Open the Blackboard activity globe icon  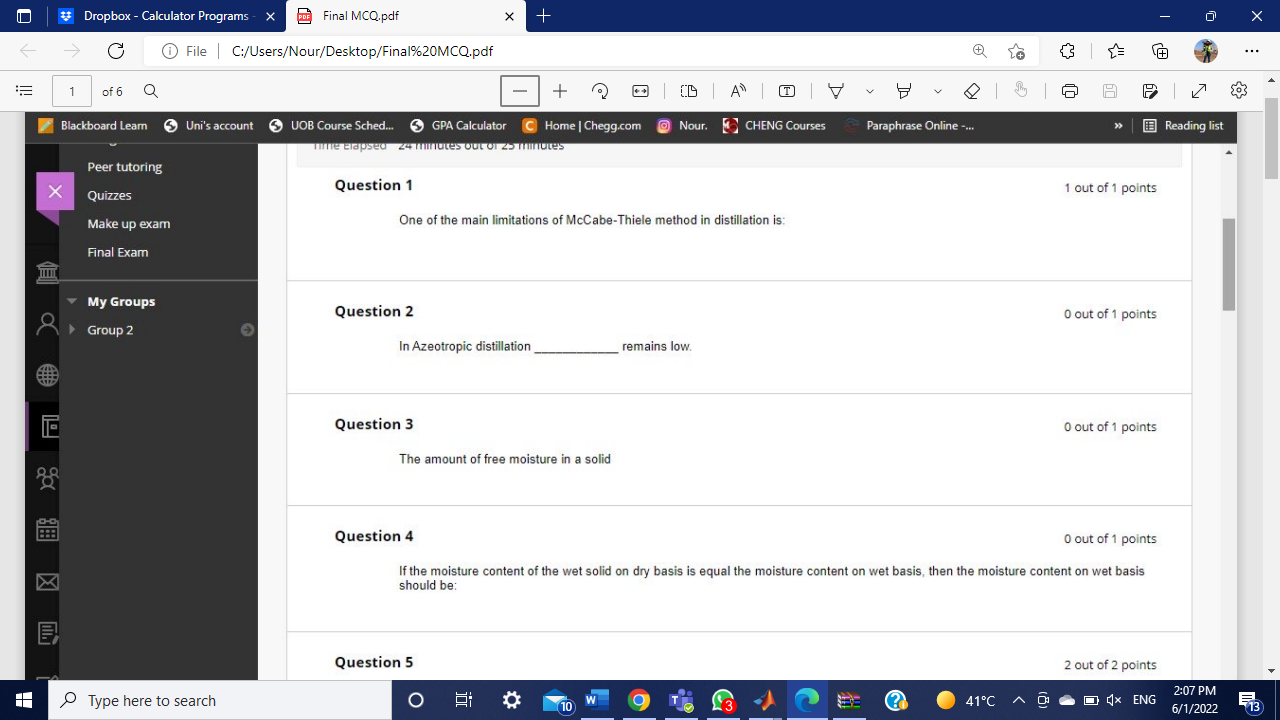coord(46,375)
